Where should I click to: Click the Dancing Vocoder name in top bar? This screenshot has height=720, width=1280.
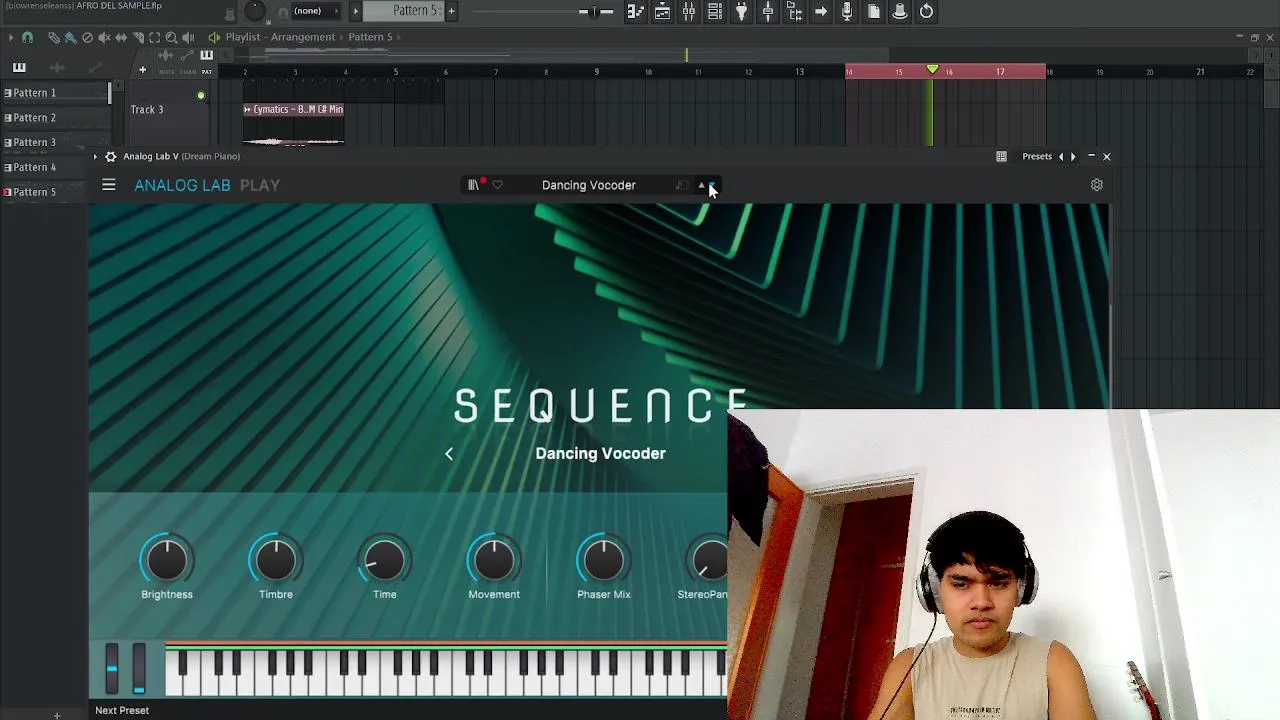(588, 185)
